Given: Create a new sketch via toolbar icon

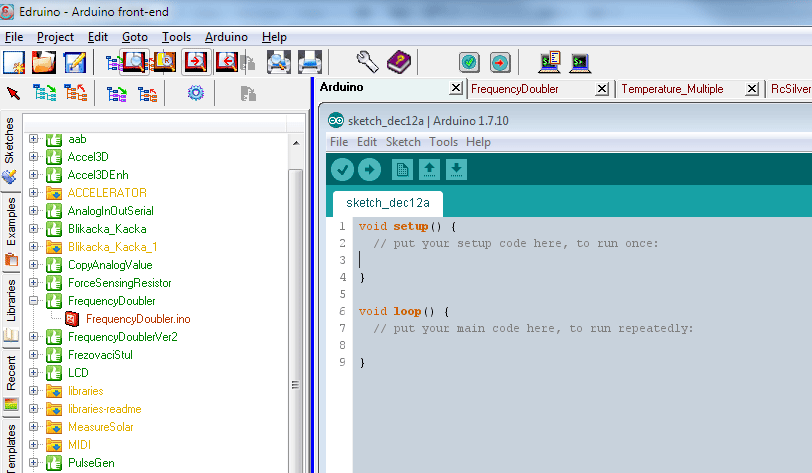Looking at the screenshot, I should click(14, 63).
